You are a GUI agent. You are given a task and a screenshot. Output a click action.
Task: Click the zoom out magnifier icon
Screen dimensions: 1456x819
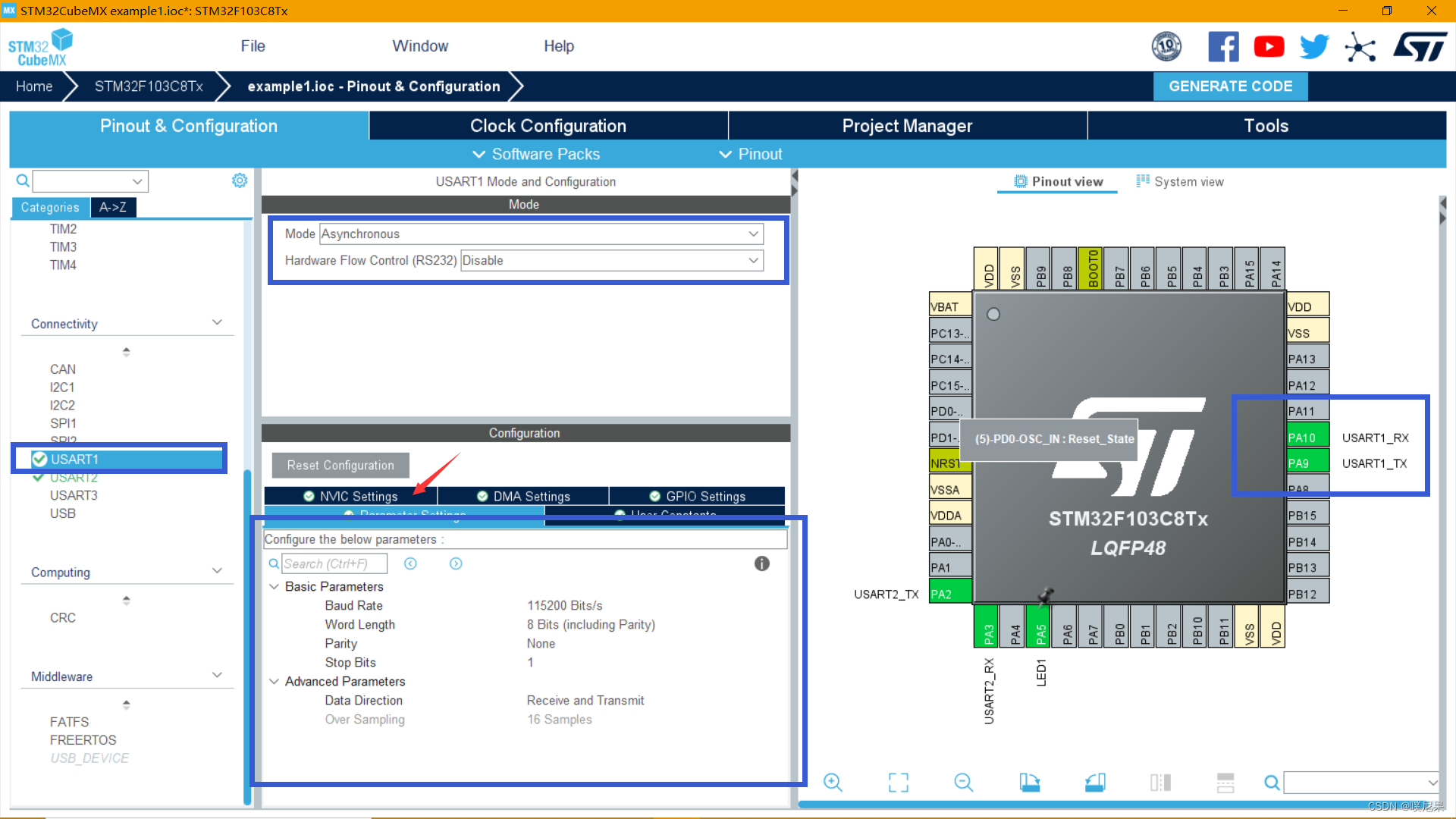click(x=963, y=782)
